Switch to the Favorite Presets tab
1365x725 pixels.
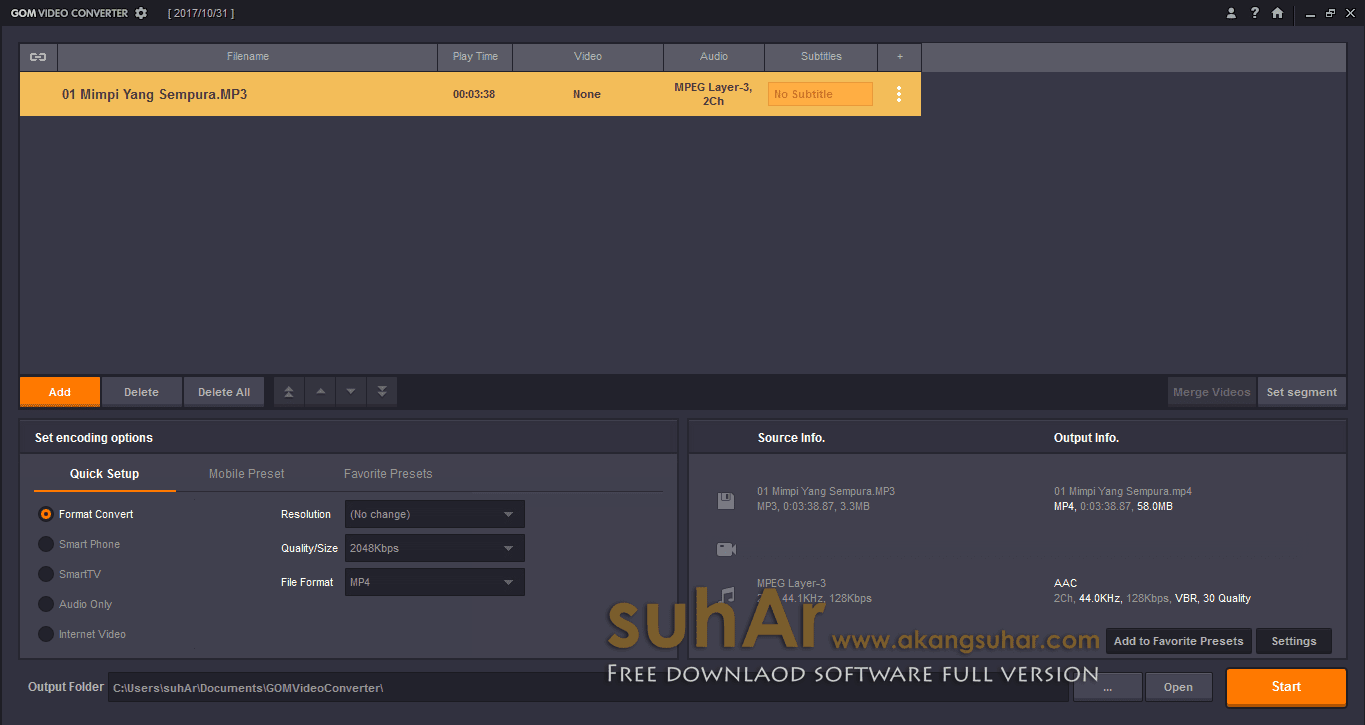(x=388, y=474)
